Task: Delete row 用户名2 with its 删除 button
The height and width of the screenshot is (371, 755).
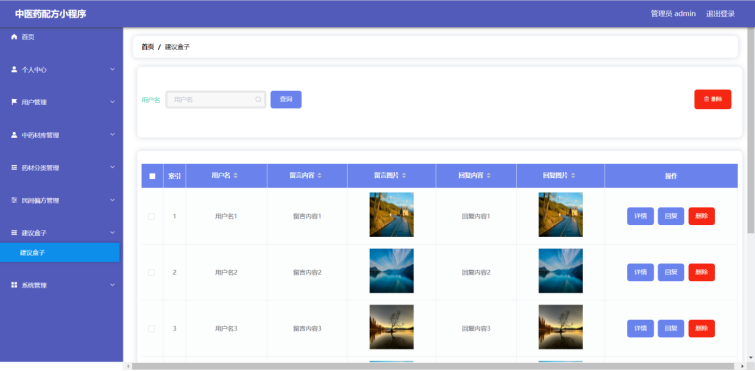Action: coord(702,272)
